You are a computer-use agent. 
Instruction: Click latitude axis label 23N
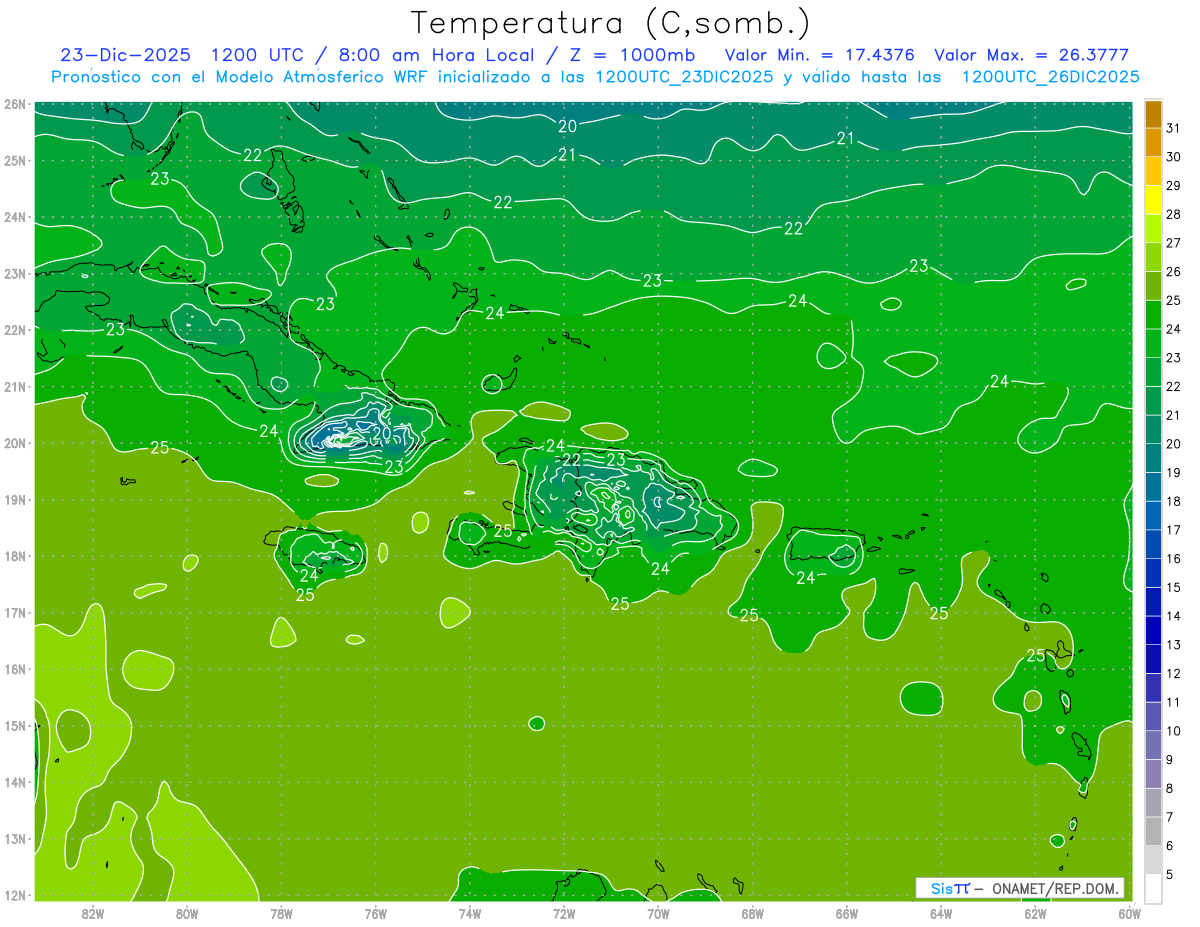(14, 273)
